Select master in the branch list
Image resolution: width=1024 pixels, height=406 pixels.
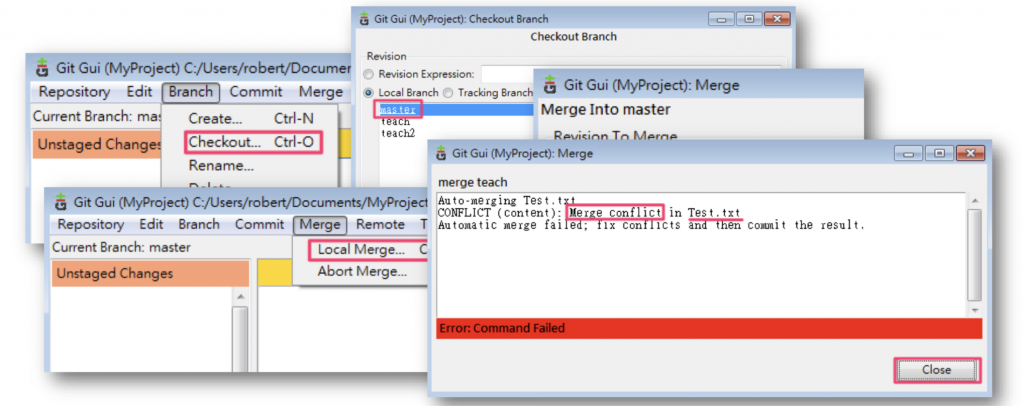[398, 110]
